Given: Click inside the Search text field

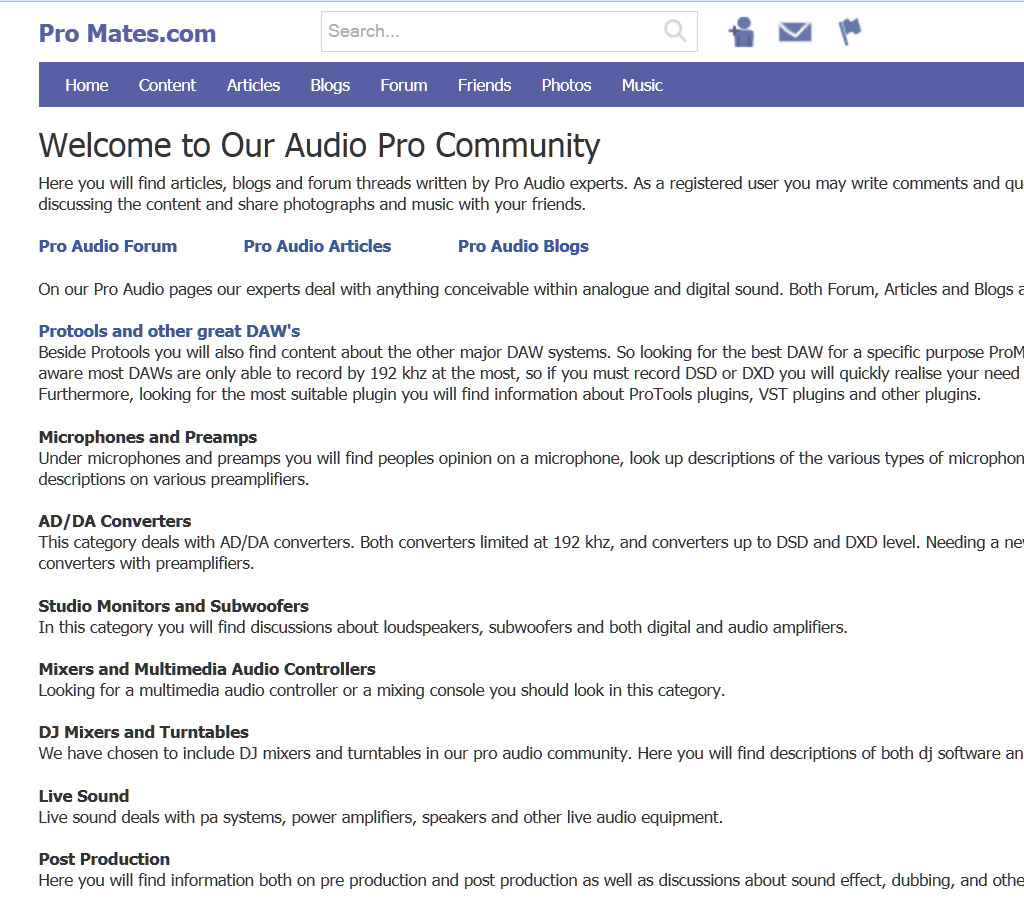Looking at the screenshot, I should (490, 31).
